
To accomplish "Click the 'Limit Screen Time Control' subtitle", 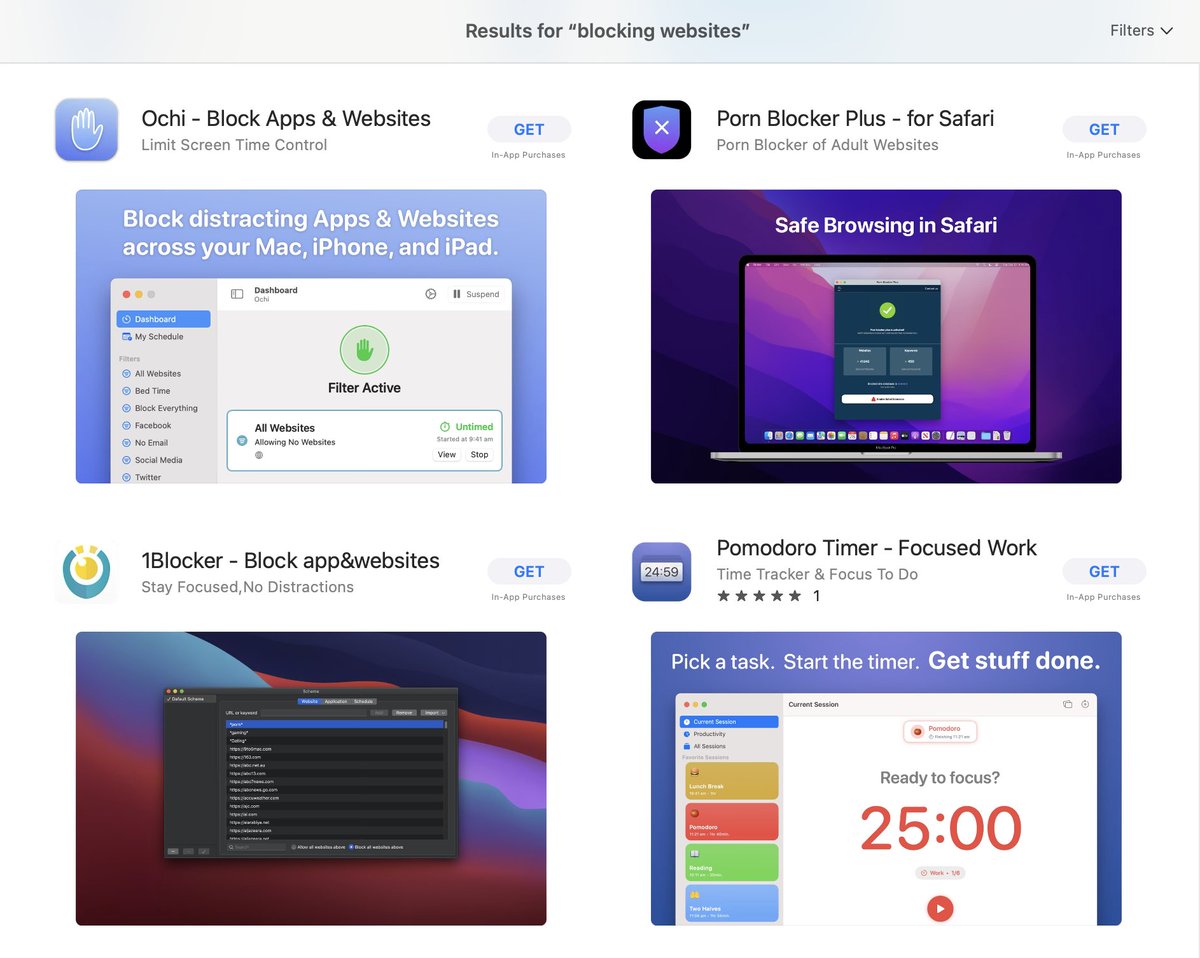I will [234, 145].
